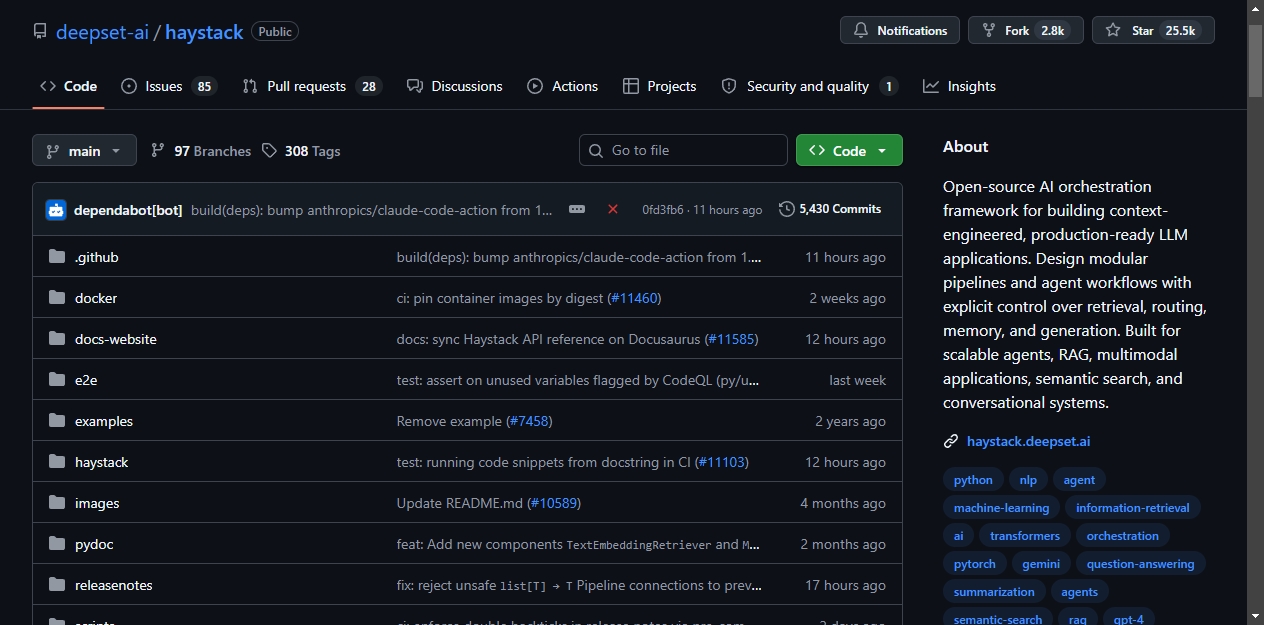Click the Projects table icon
This screenshot has width=1264, height=625.
631,86
